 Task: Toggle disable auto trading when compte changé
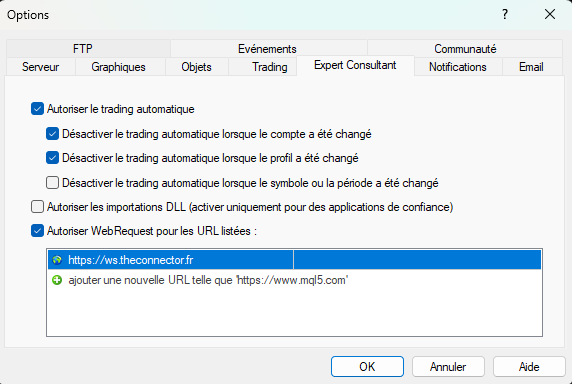point(52,134)
